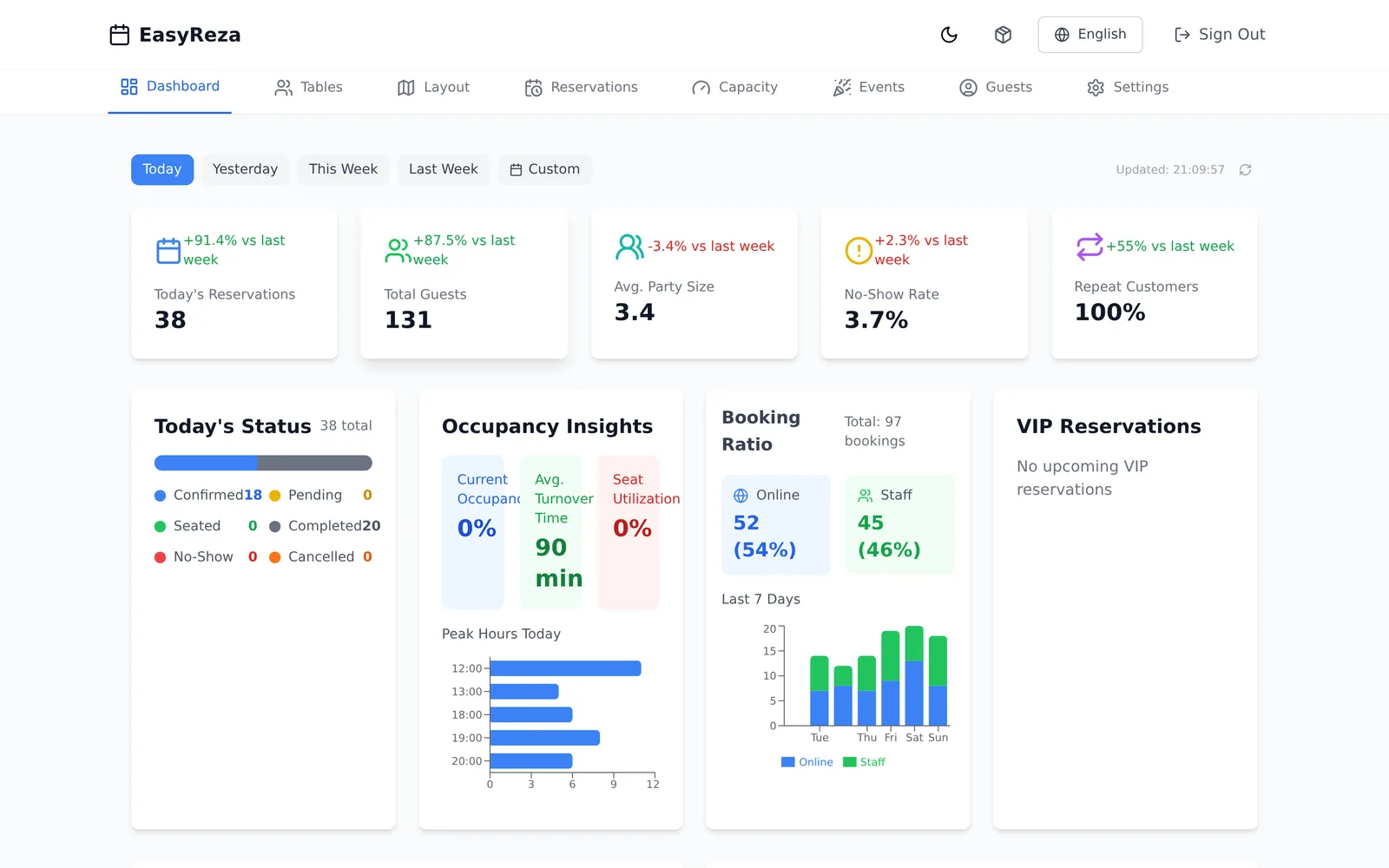Click the blue Confirmed status dot
Viewport: 1389px width, 868px height.
tap(160, 496)
